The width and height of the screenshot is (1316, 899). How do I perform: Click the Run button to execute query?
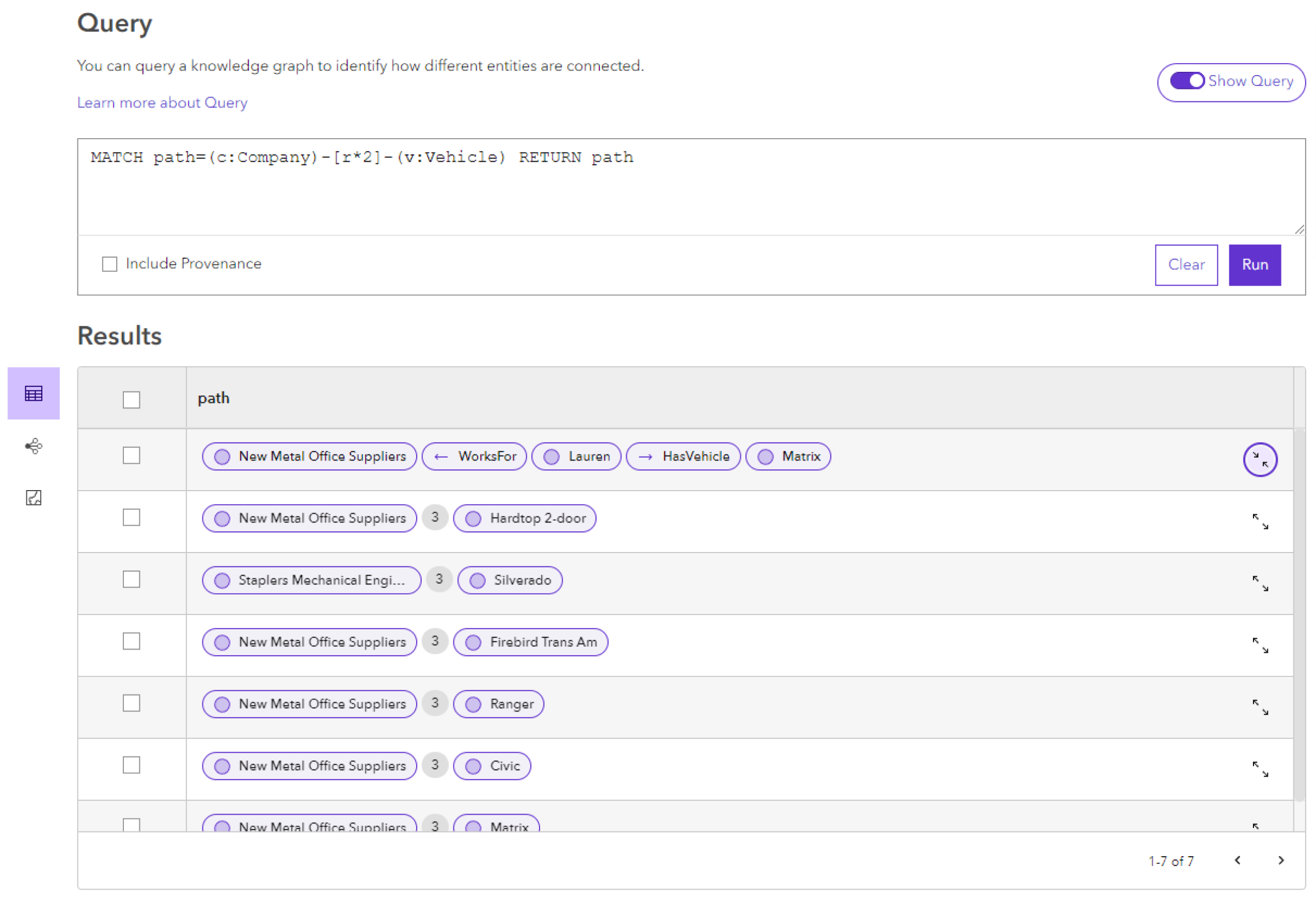(1255, 264)
